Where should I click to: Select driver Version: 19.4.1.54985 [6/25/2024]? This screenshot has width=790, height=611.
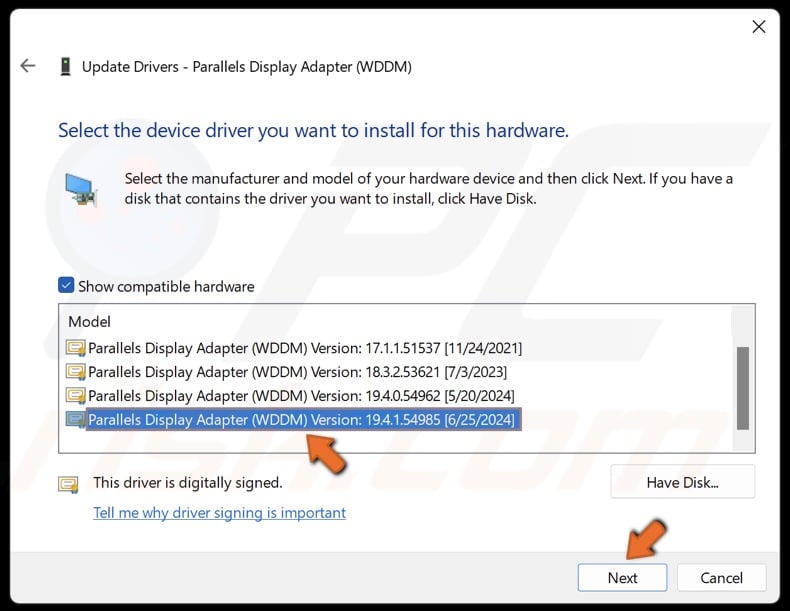[x=304, y=420]
